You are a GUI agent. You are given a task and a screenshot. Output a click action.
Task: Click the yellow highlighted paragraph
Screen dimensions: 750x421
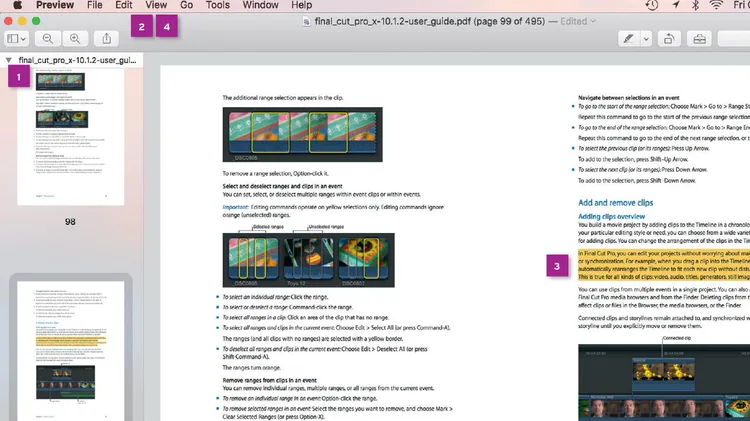coord(664,265)
